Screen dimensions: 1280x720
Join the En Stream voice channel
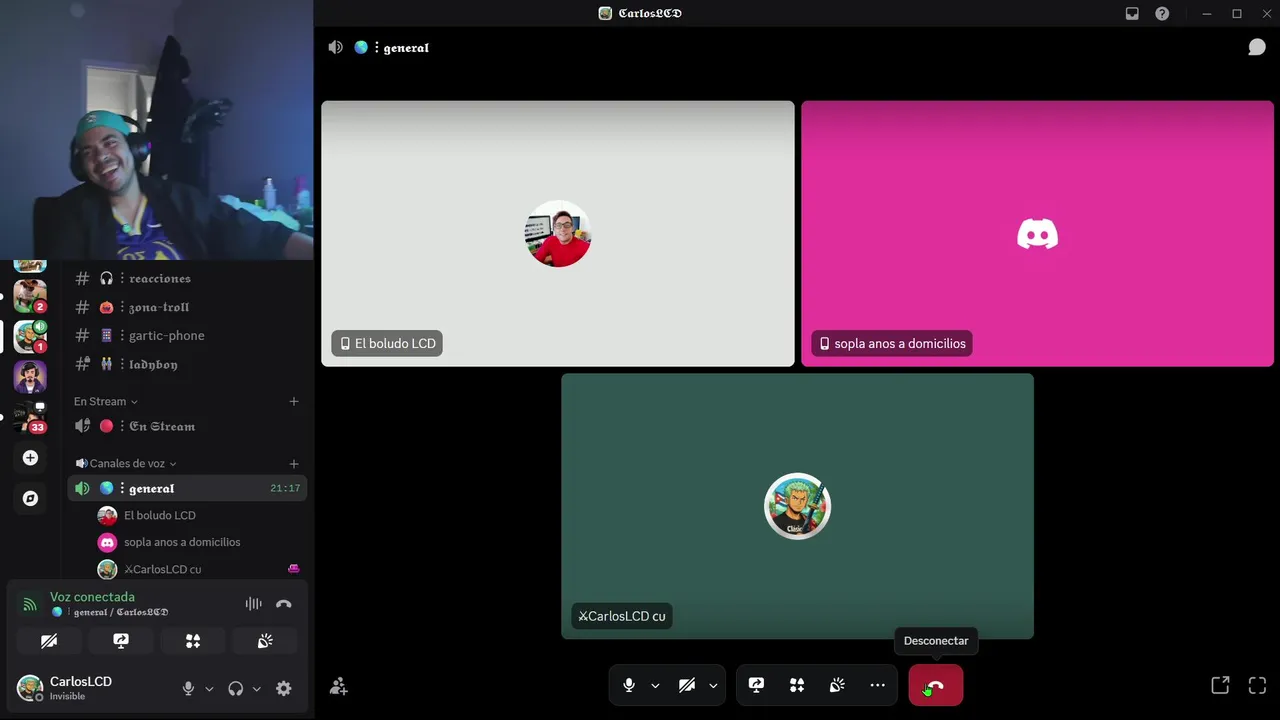(x=186, y=426)
